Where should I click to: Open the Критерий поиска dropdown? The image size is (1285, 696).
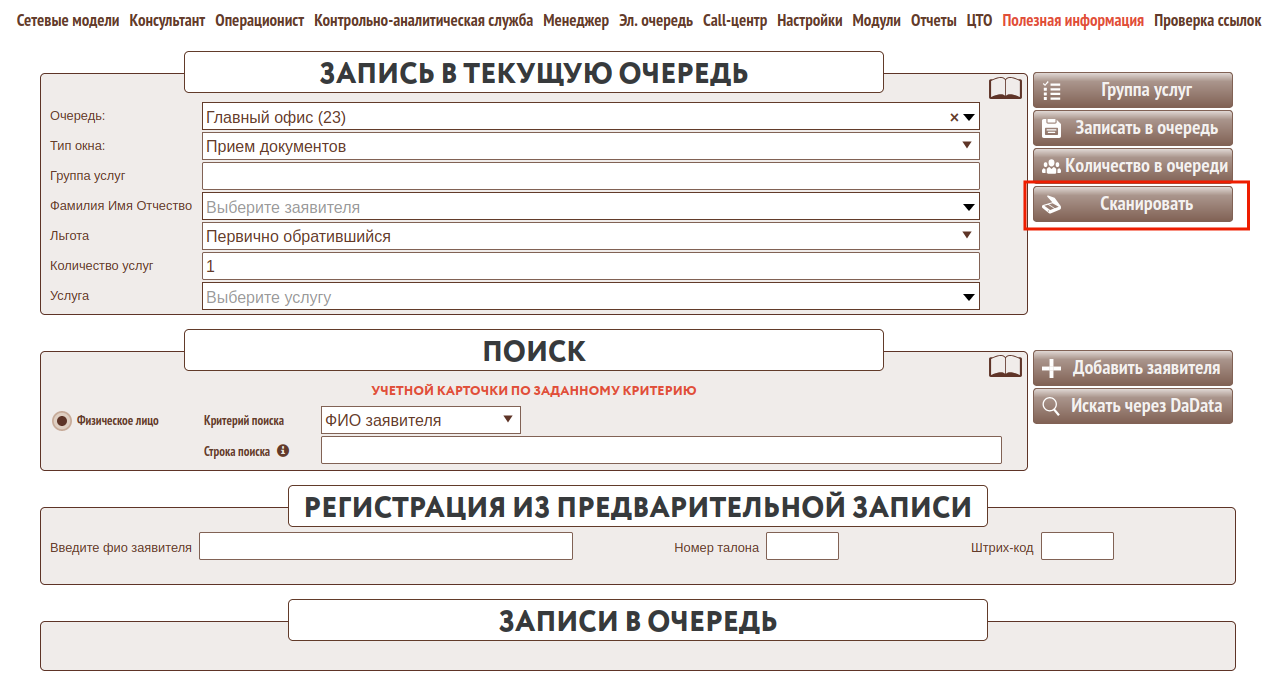pos(508,419)
